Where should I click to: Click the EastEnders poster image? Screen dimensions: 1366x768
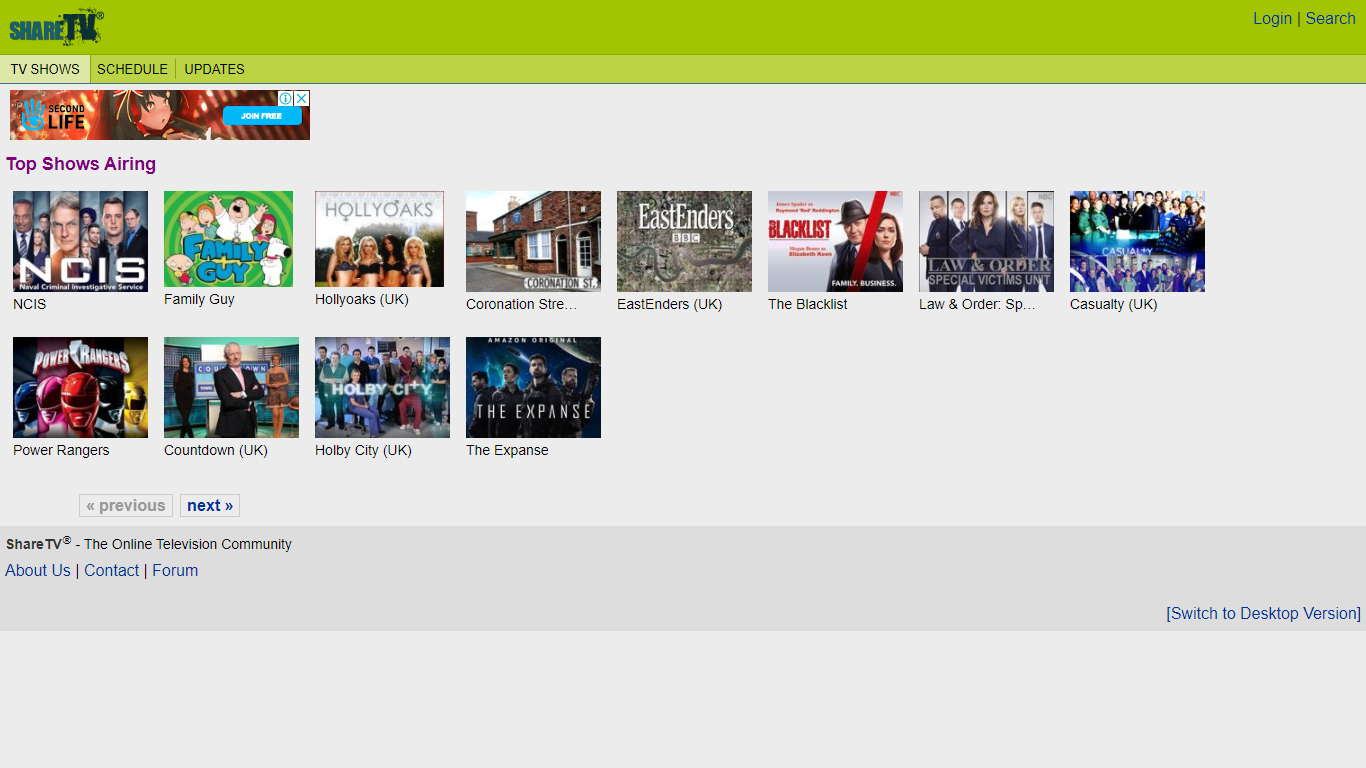pos(684,241)
